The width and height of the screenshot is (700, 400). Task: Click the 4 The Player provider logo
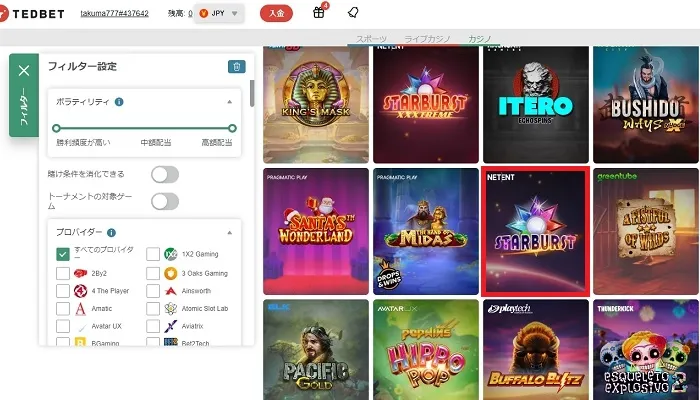pyautogui.click(x=80, y=291)
